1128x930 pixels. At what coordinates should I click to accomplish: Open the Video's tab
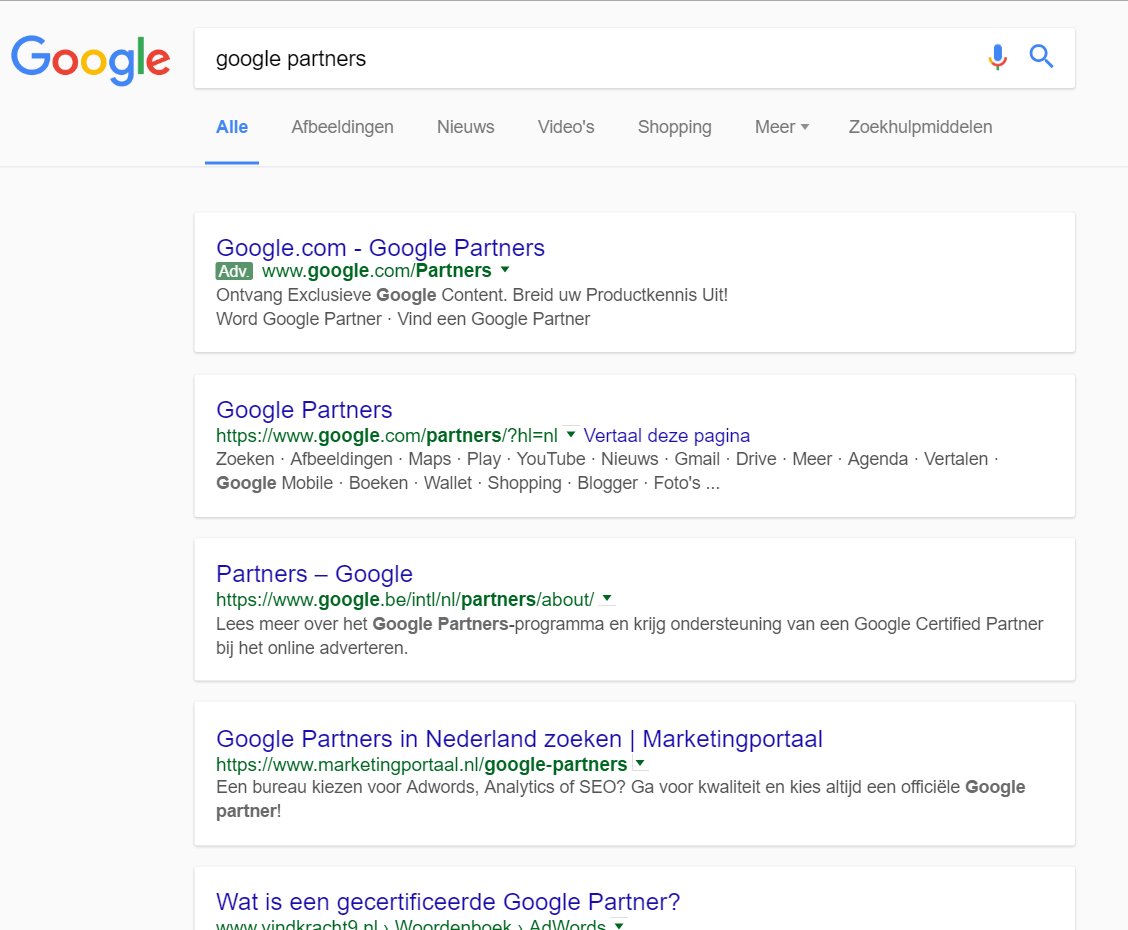(566, 127)
